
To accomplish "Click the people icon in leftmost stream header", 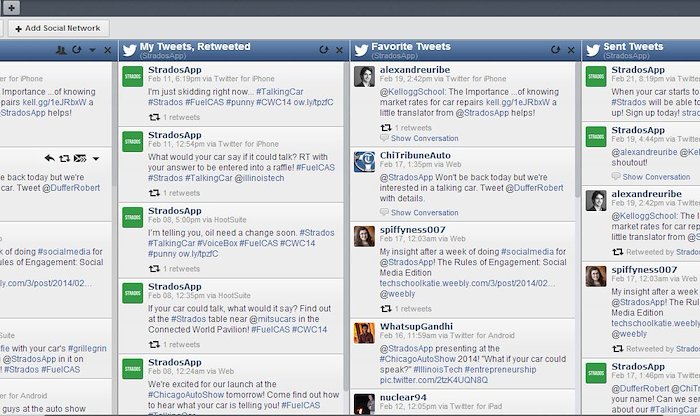I will pos(61,50).
